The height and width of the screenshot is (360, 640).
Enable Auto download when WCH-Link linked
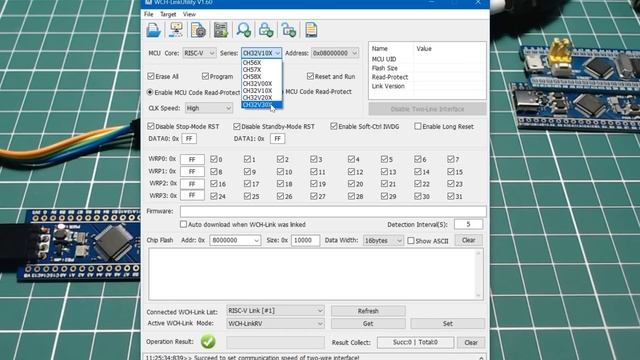(183, 224)
